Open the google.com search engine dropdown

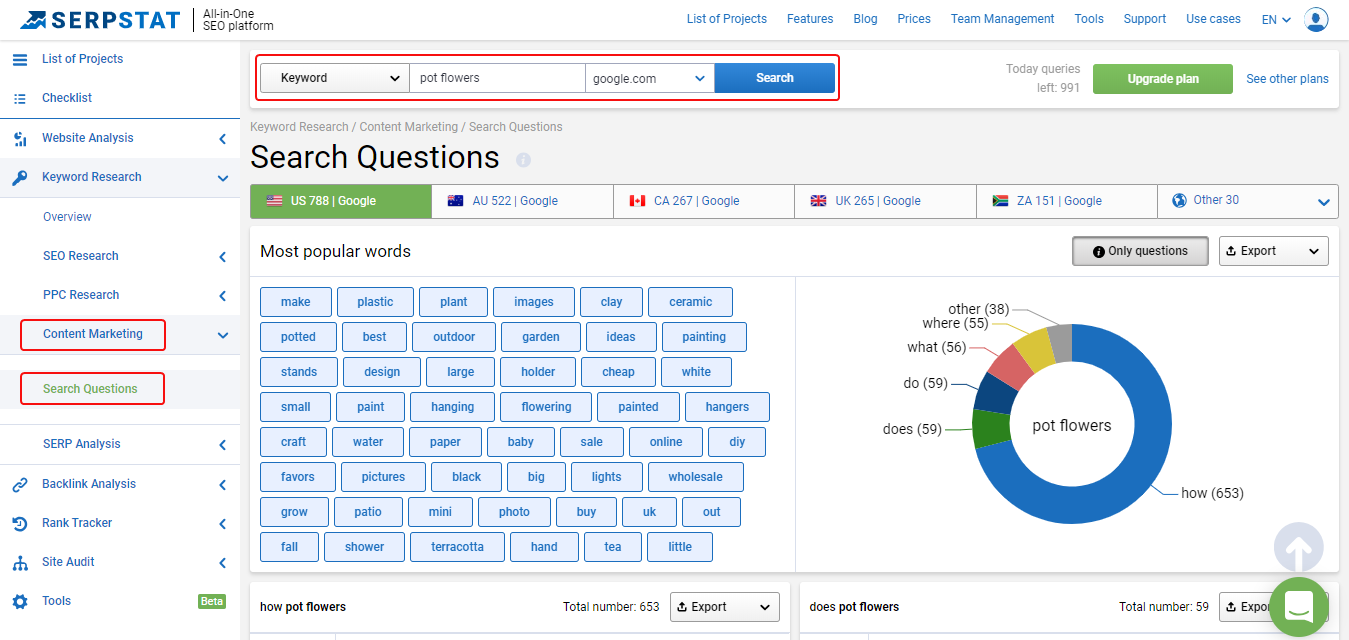coord(649,77)
